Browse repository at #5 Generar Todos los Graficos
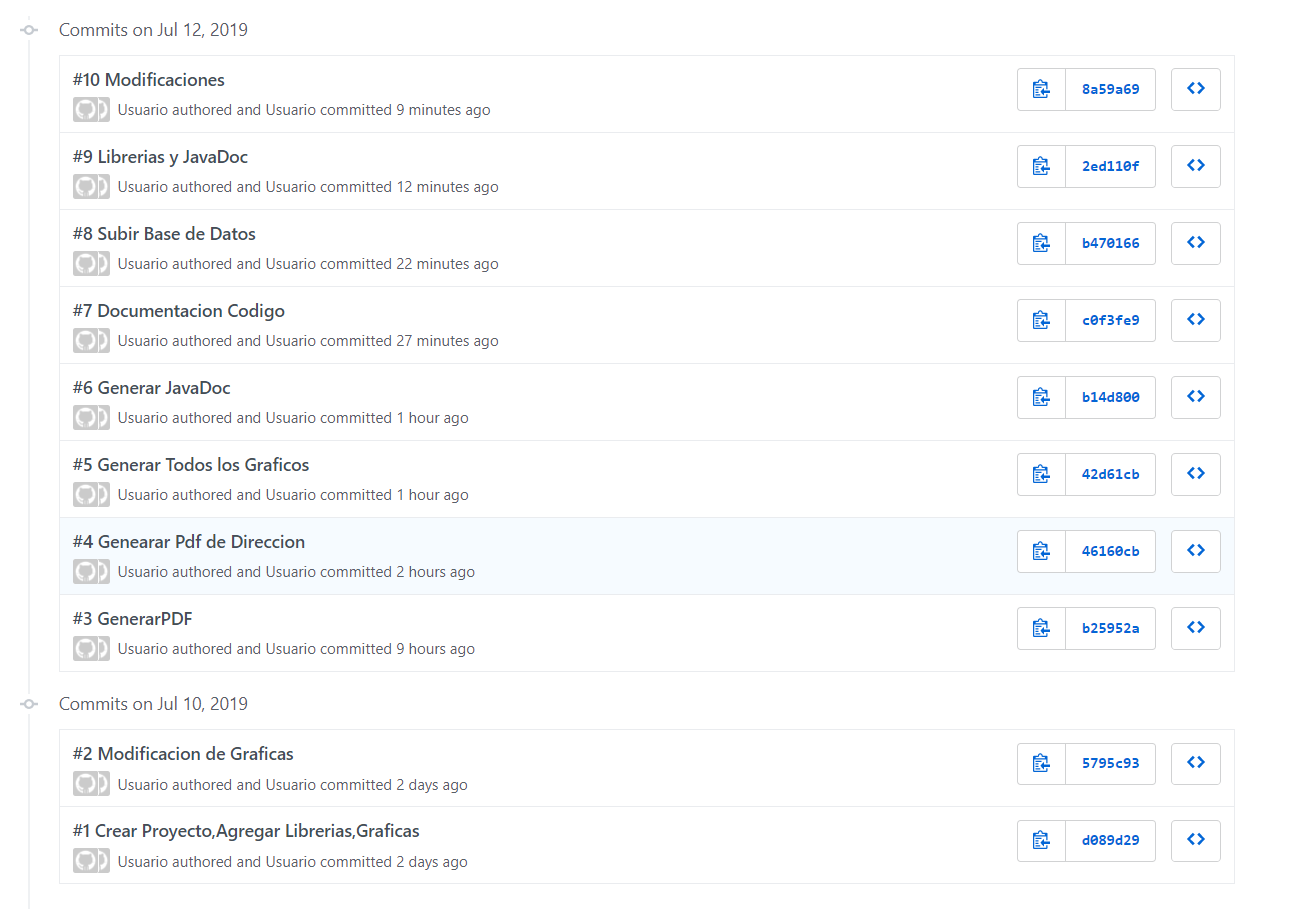The image size is (1308, 920). tap(1196, 474)
